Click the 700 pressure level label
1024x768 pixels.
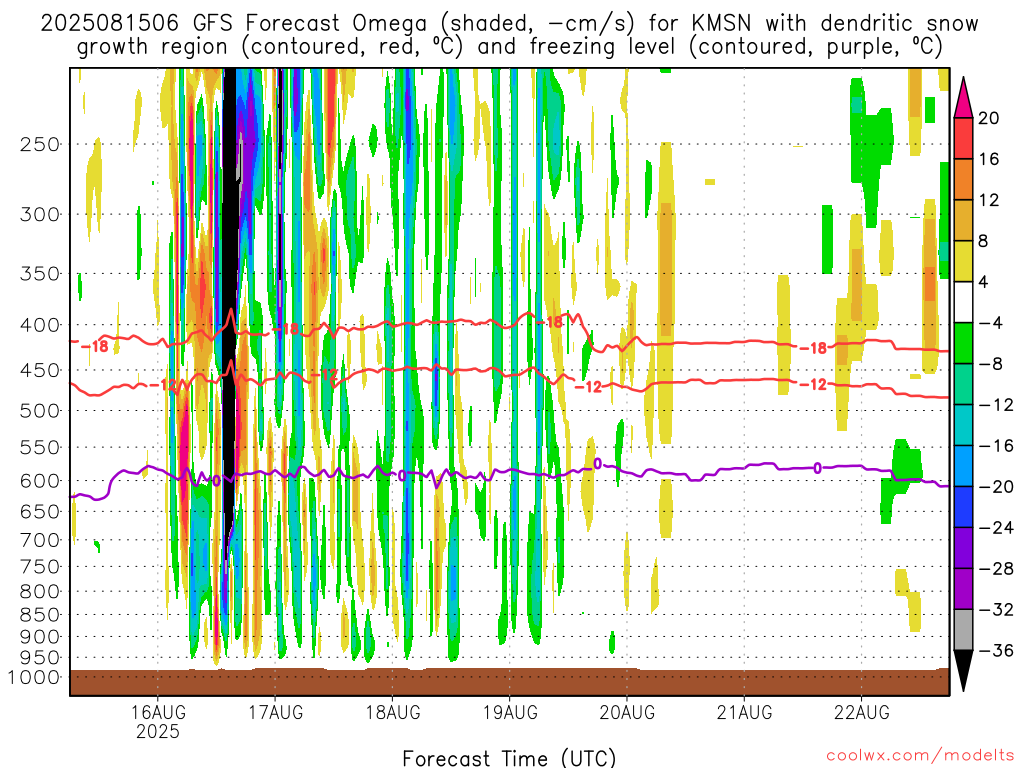[40, 540]
